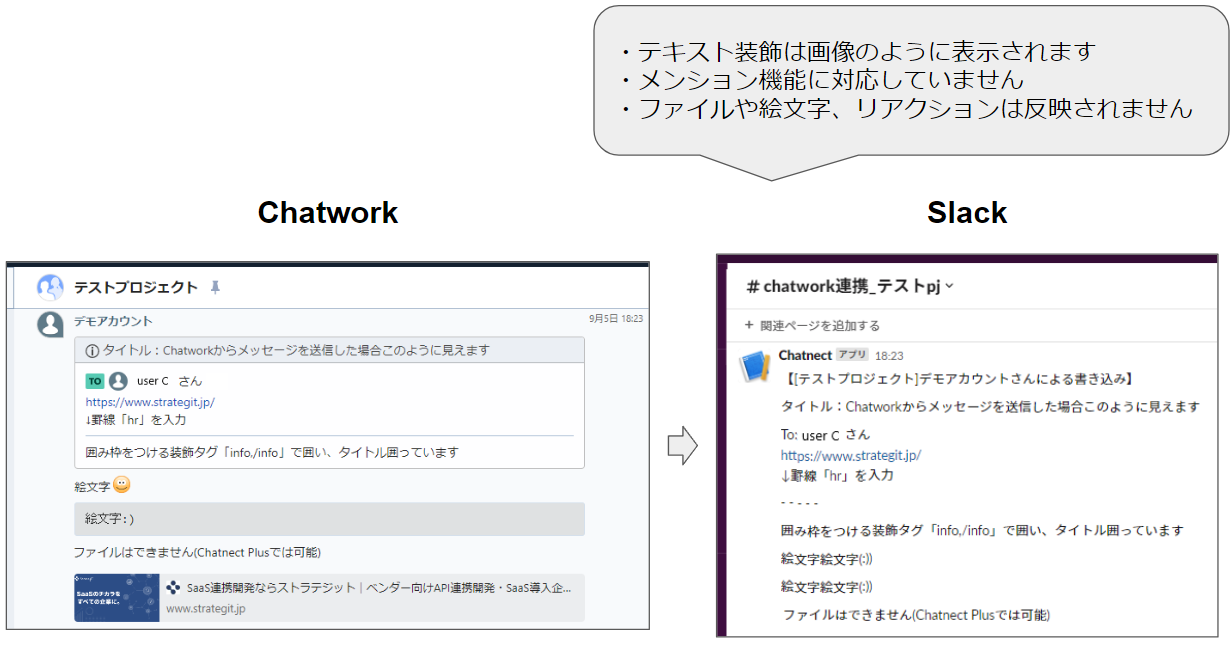Screen dimensions: 1231x648
Task: Click 囲み枠をつける装飾タグ text in Slack
Action: pyautogui.click(x=982, y=531)
